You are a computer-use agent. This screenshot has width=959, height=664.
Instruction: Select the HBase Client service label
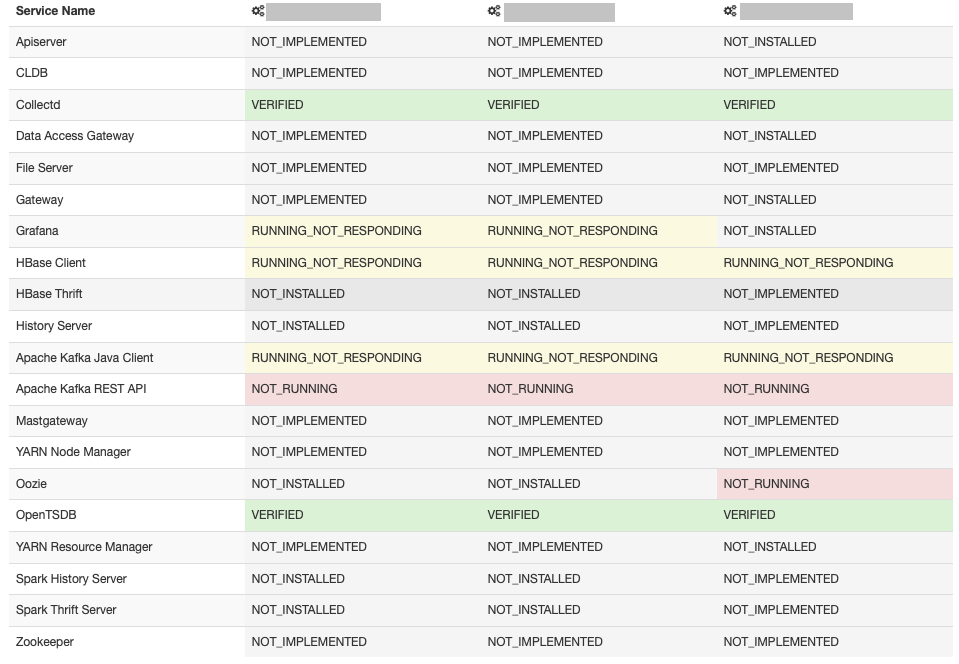coord(51,263)
